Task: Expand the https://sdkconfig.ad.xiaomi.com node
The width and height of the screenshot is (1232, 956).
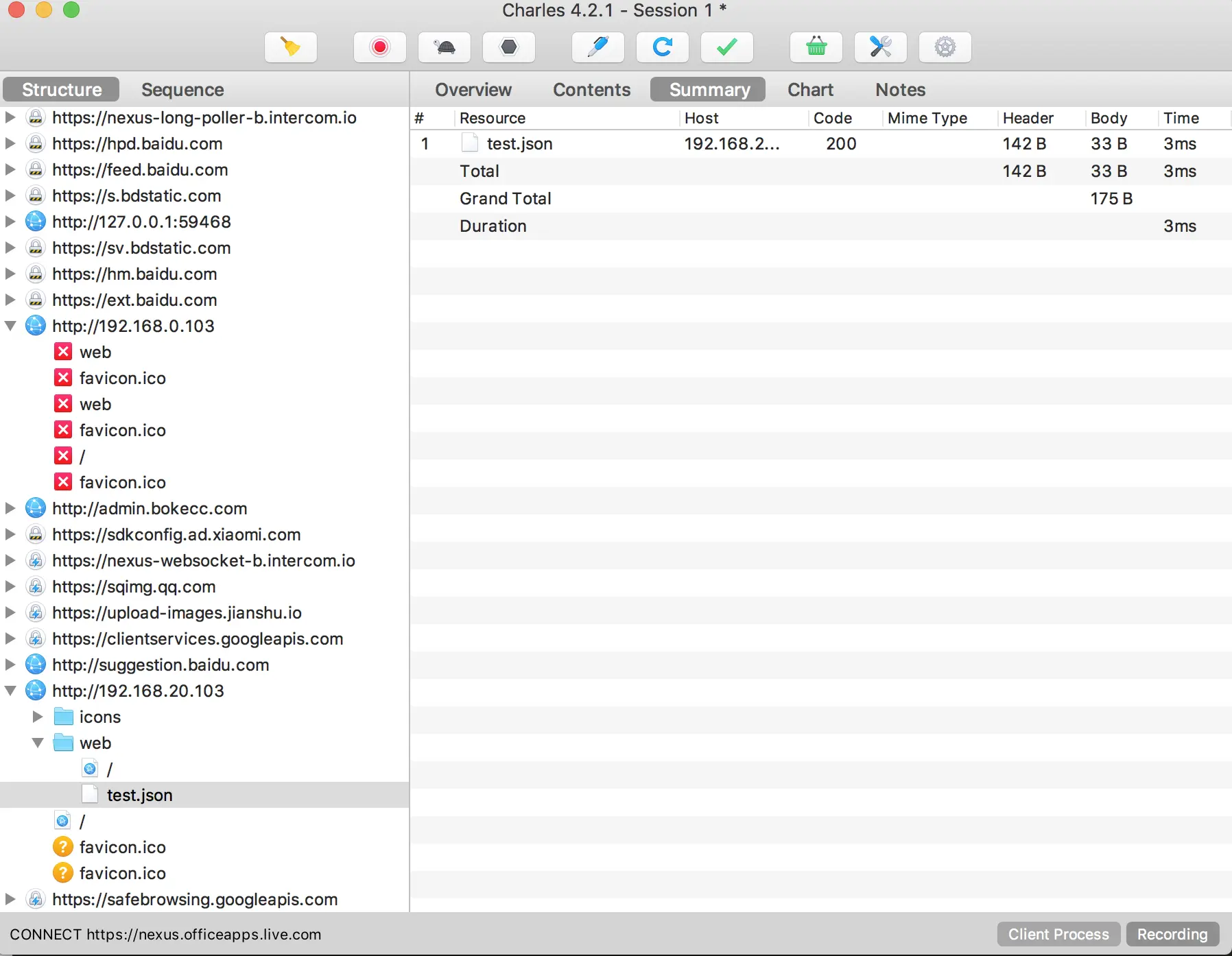Action: 10,534
